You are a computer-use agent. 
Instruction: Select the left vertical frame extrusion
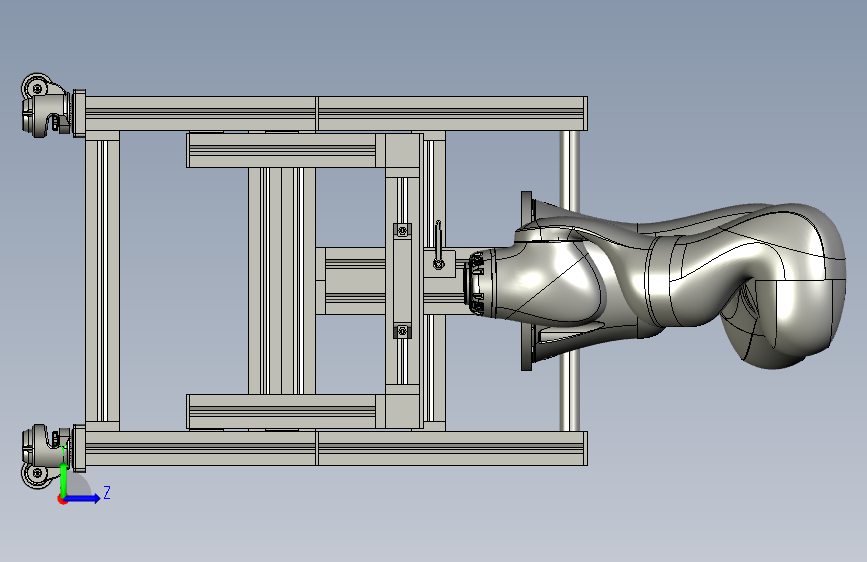click(x=102, y=281)
